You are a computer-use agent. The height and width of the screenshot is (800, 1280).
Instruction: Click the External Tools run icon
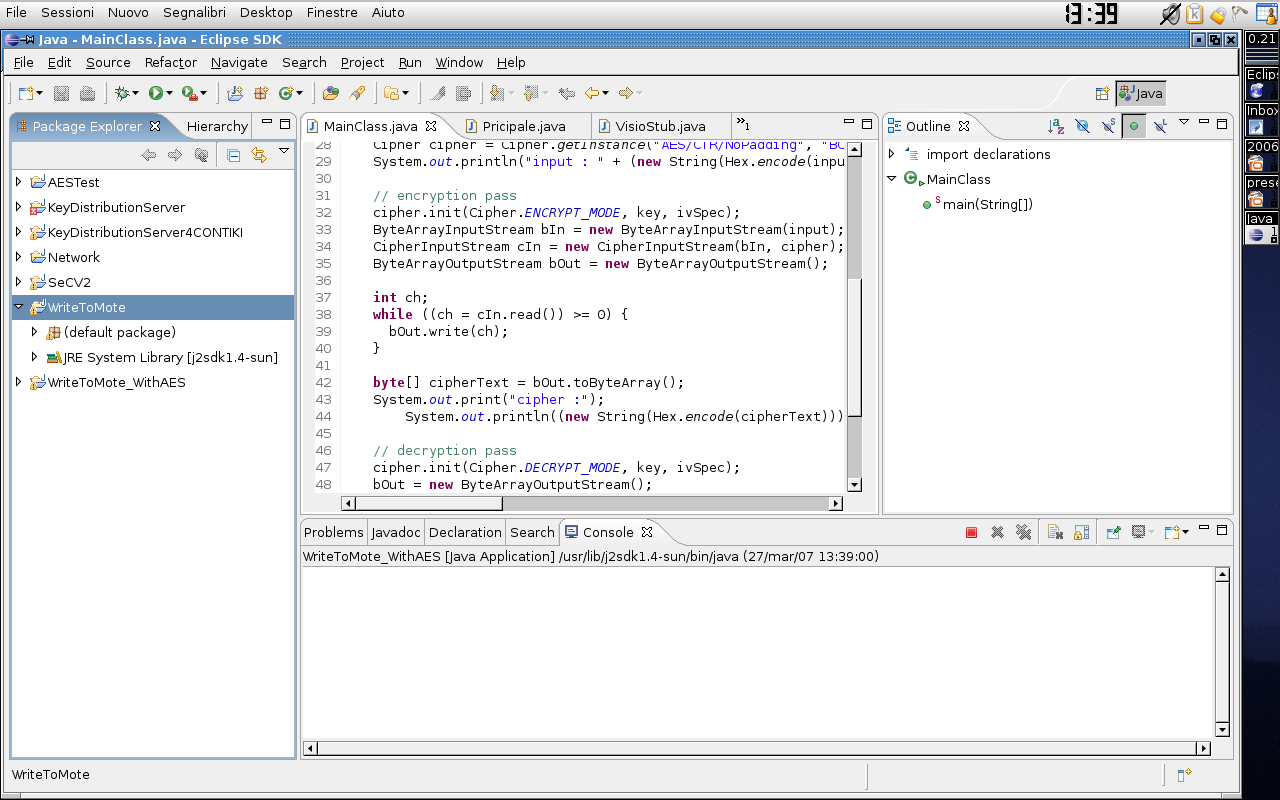(189, 93)
